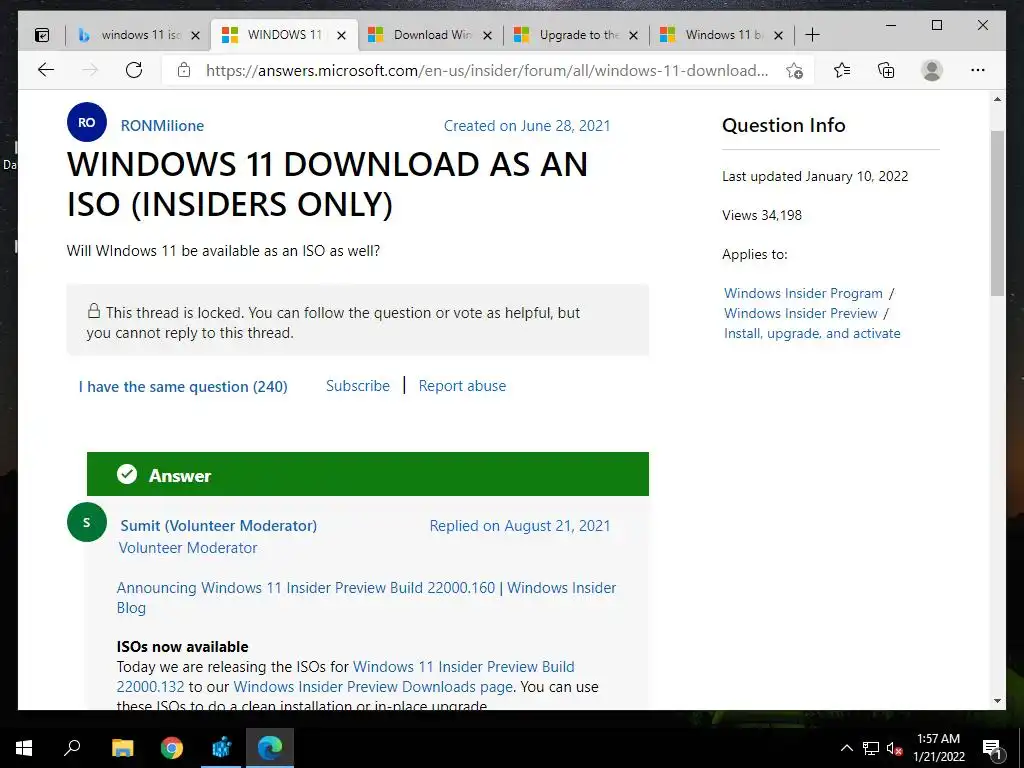Viewport: 1024px width, 768px height.
Task: Switch to the 'windows 11 iso' Bing tab
Action: click(138, 35)
